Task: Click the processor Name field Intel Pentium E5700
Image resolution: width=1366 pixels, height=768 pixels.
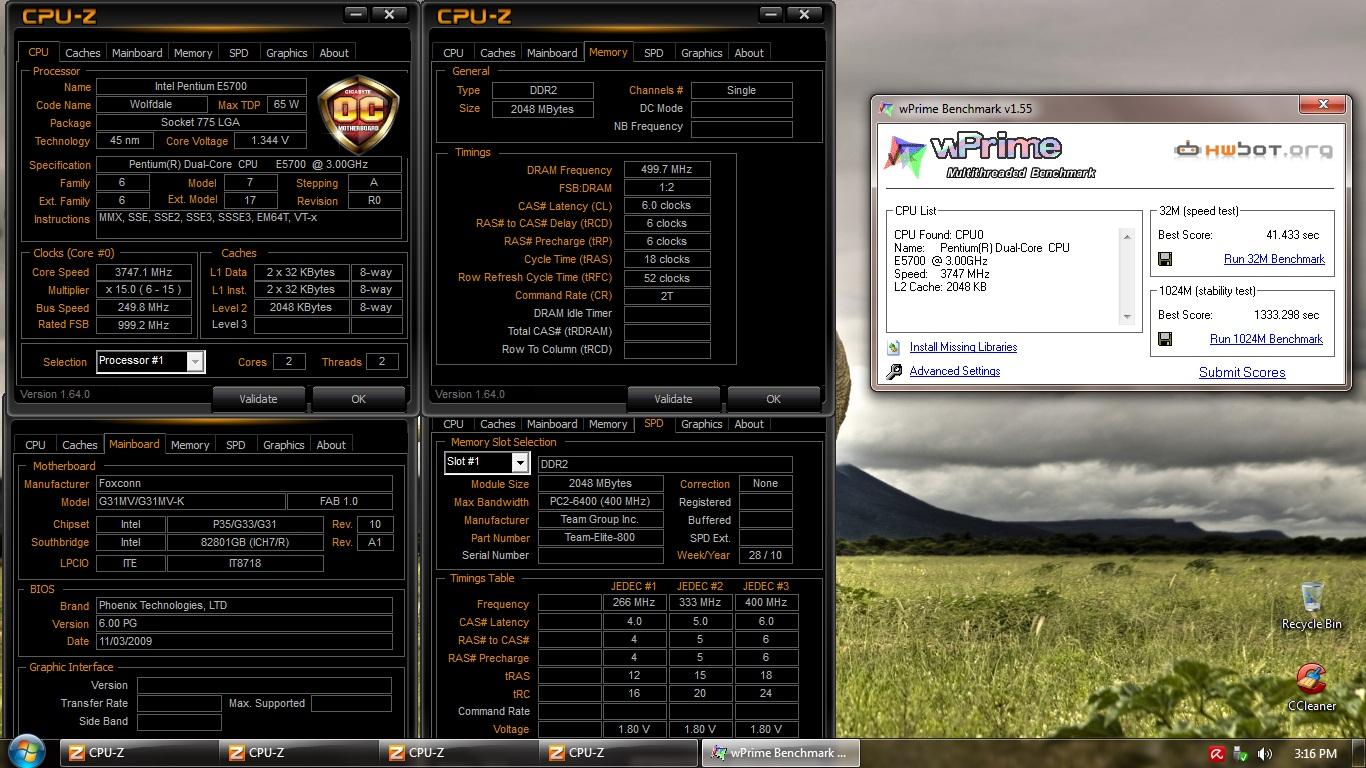Action: coord(201,87)
